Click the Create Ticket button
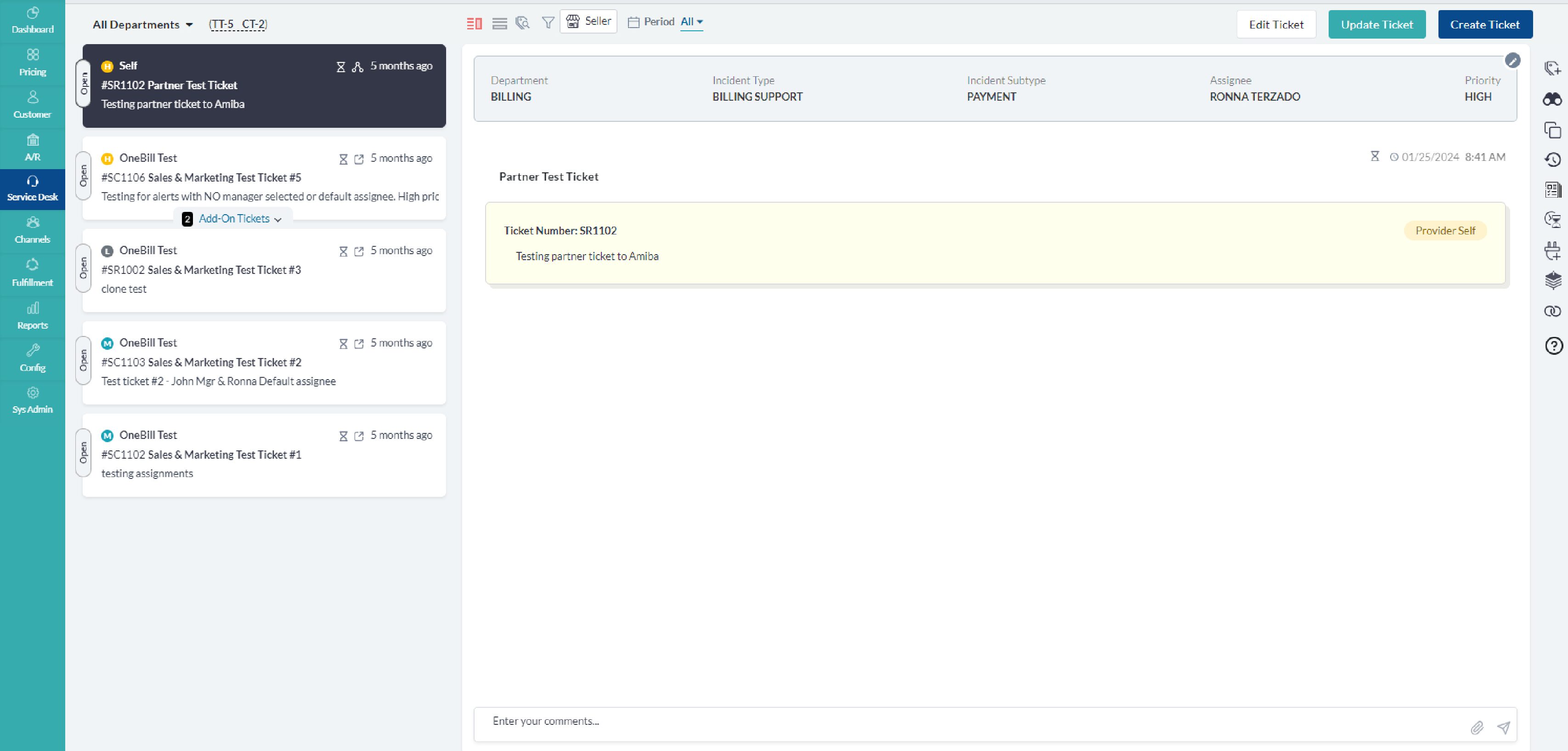 pos(1484,24)
